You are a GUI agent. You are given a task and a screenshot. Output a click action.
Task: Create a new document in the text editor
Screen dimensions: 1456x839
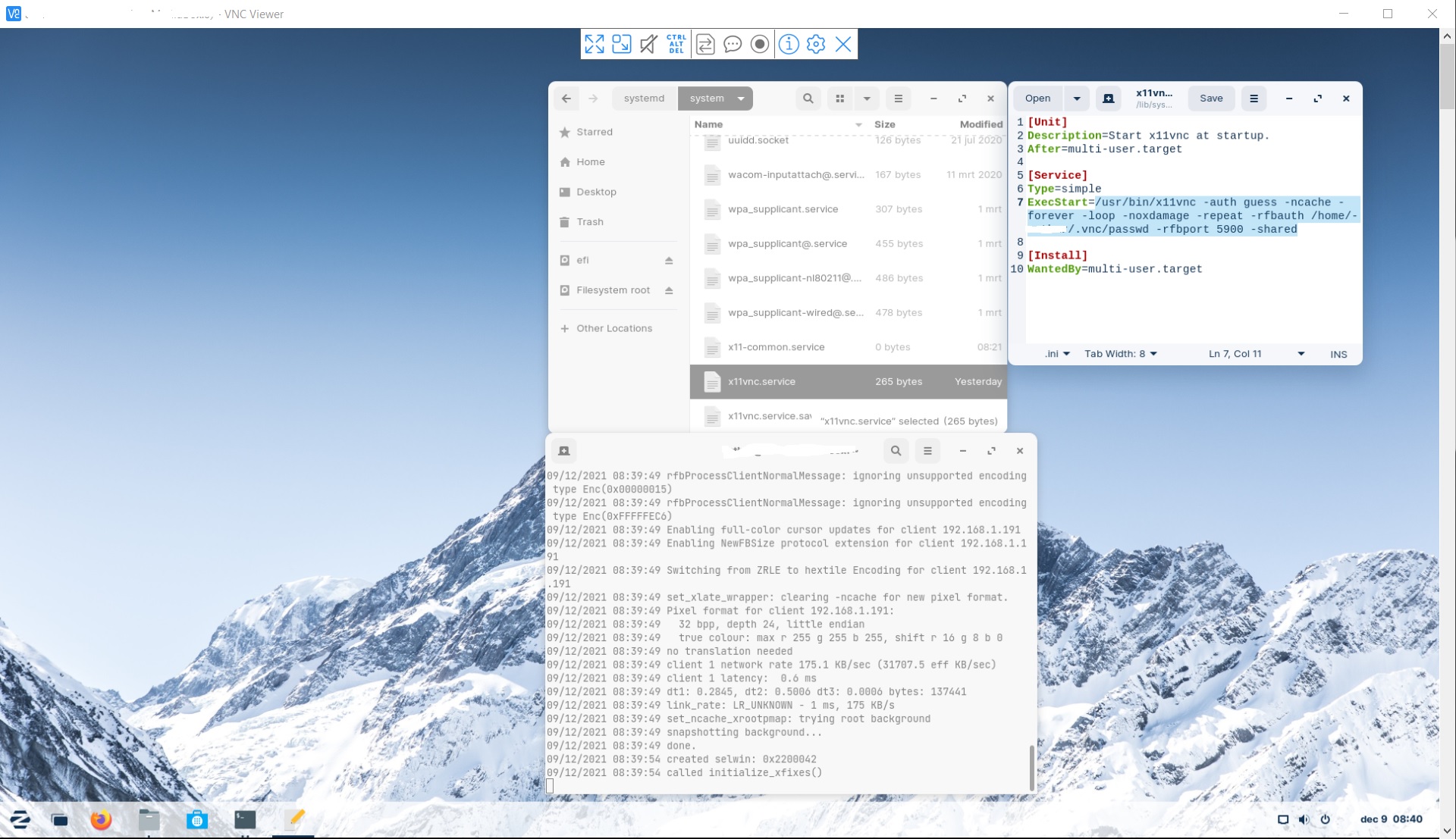(1108, 98)
